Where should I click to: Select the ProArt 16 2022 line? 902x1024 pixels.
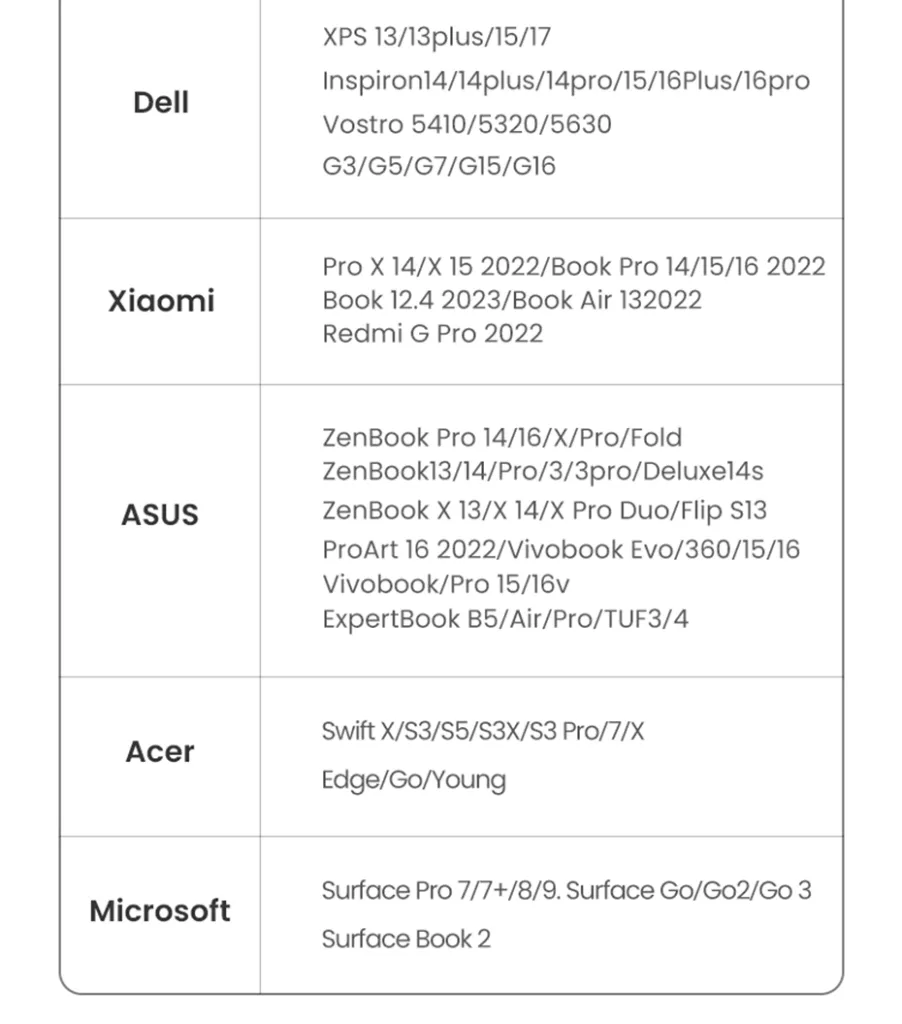(561, 550)
